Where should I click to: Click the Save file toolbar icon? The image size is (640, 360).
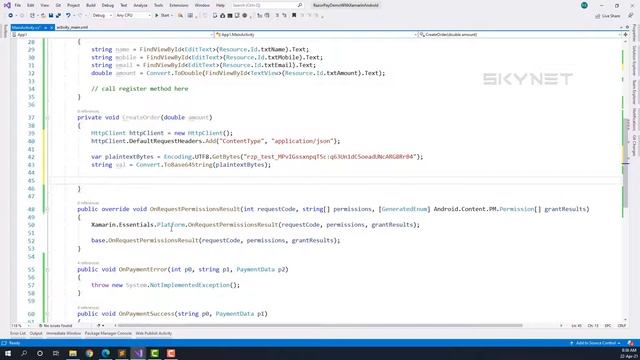(51, 16)
